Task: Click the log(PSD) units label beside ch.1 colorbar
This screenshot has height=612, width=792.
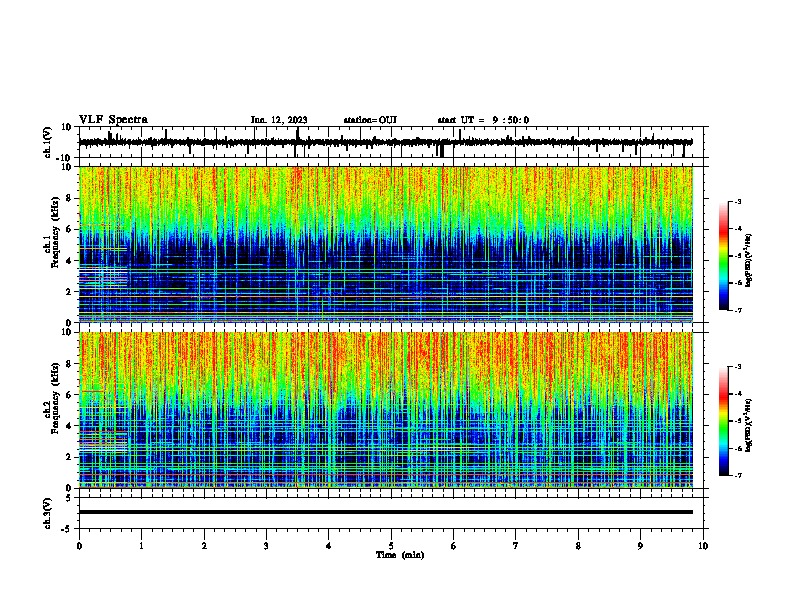Action: 749,260
